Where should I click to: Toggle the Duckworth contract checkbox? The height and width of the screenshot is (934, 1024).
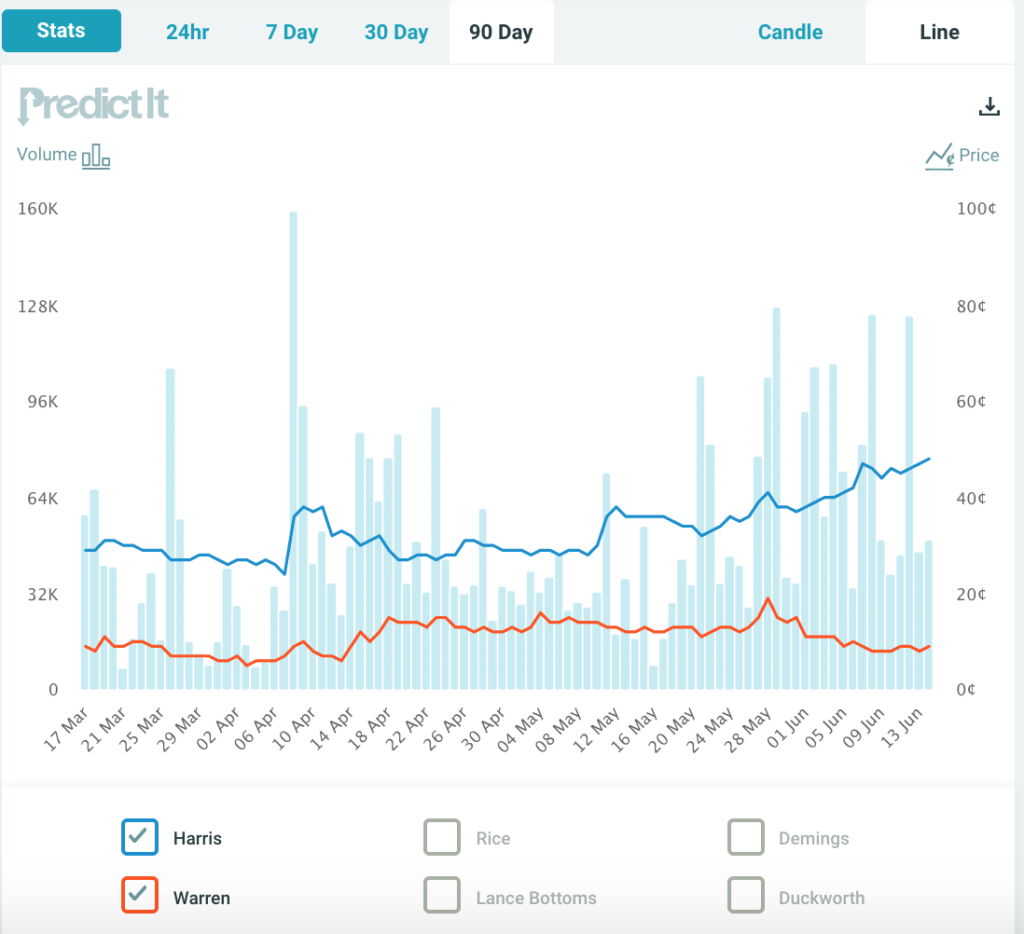coord(746,896)
